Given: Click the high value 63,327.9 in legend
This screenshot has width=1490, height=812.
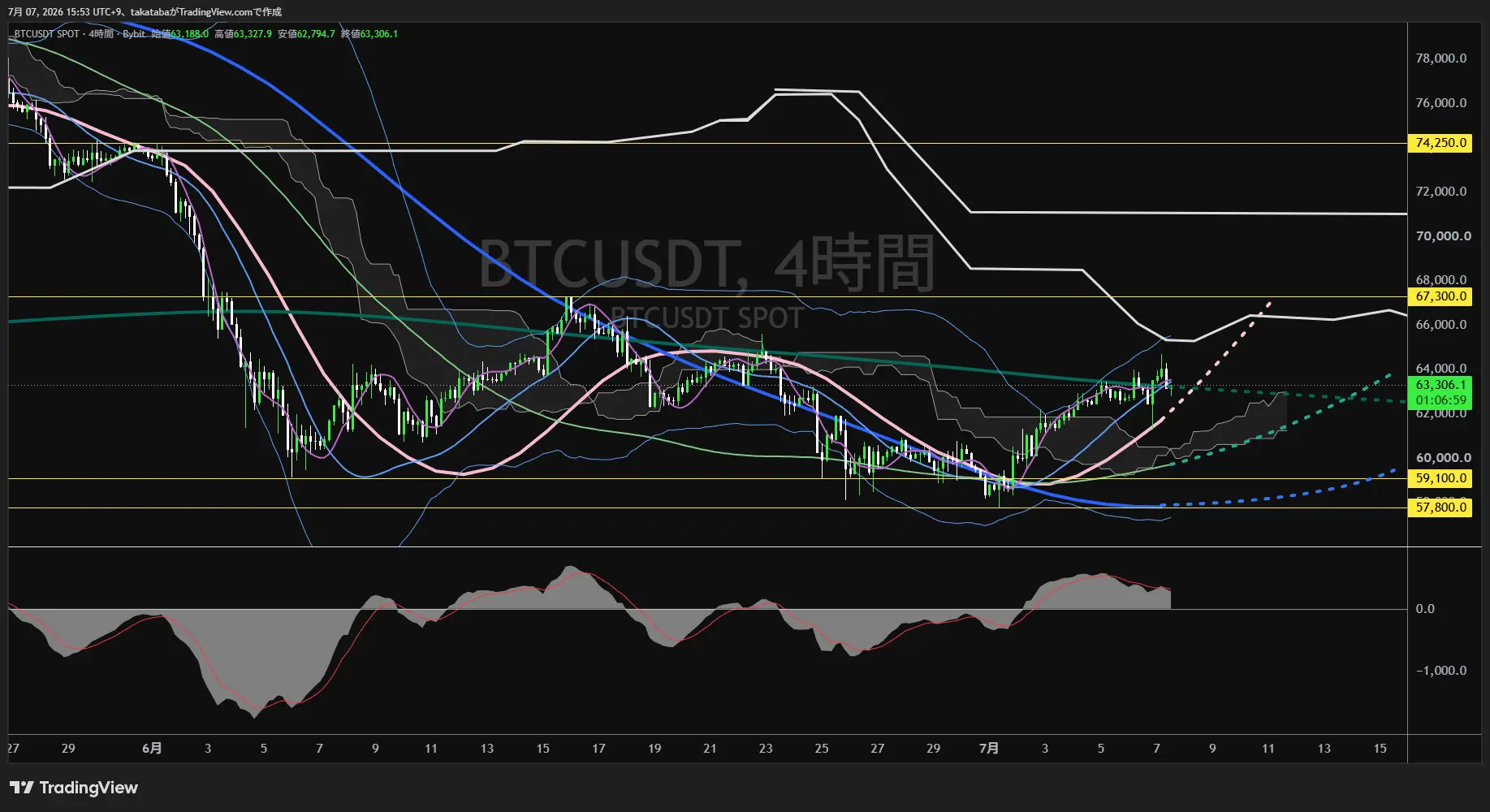Looking at the screenshot, I should click(253, 34).
